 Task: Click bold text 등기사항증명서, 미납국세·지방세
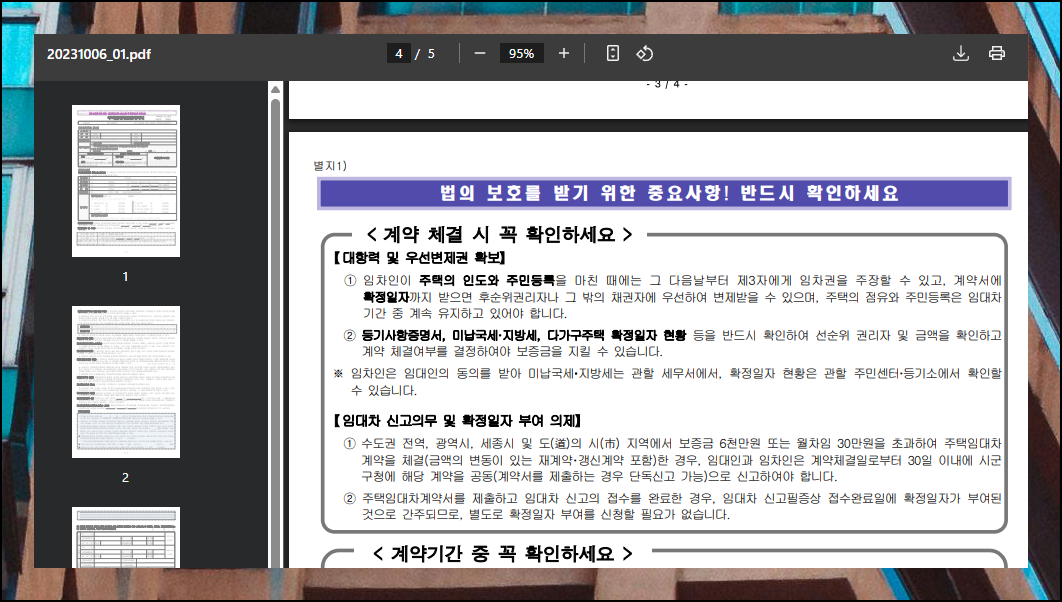(450, 335)
